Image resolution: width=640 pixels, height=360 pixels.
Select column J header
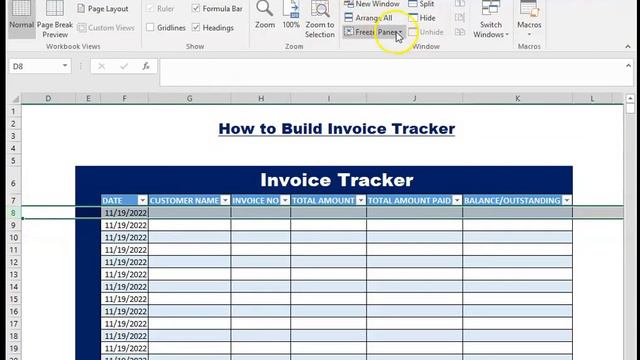pos(415,98)
